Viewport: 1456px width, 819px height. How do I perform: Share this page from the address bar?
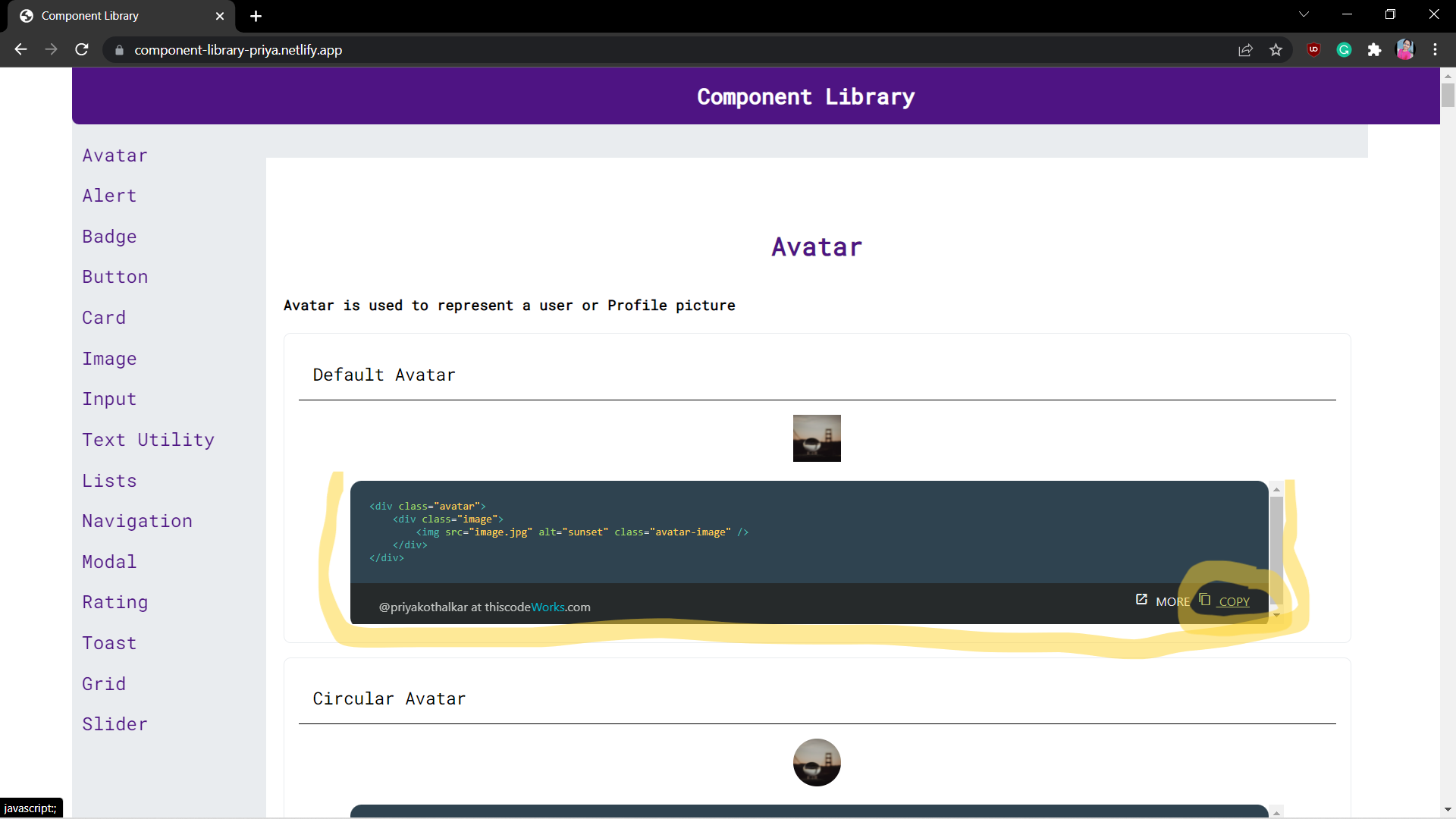pos(1245,50)
